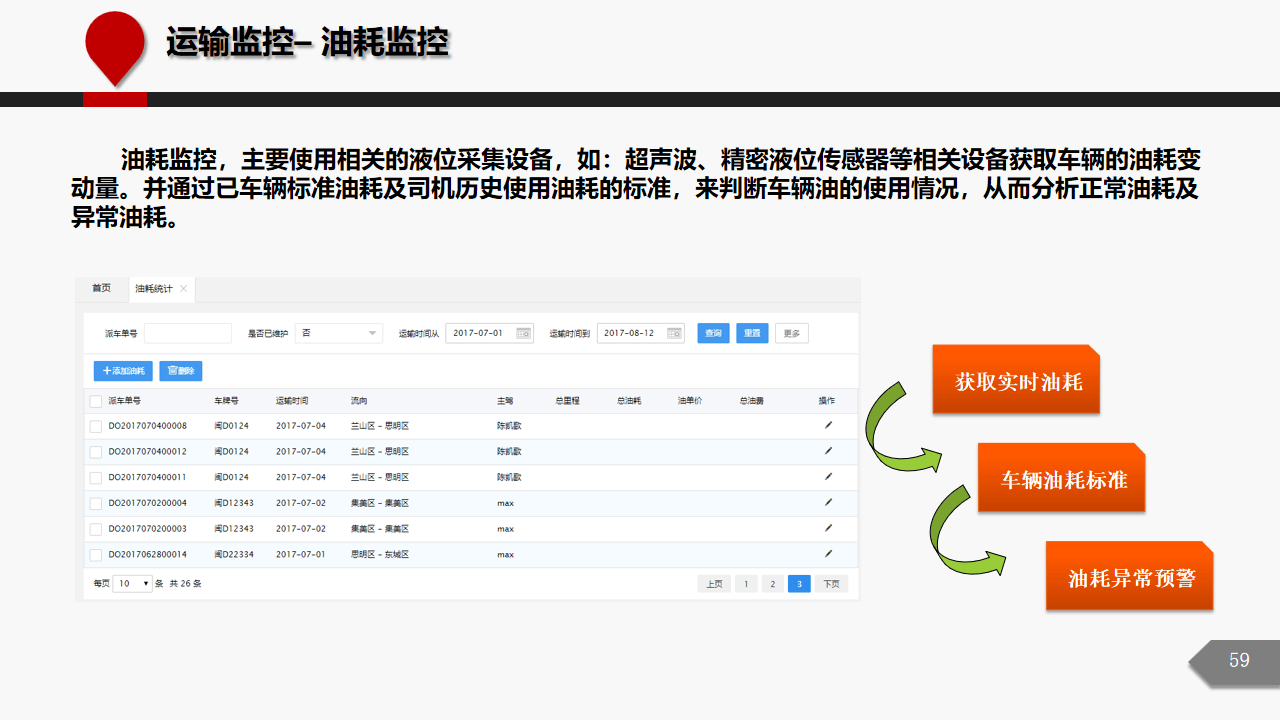
Task: Check the box for DO2017070400011
Action: point(96,478)
